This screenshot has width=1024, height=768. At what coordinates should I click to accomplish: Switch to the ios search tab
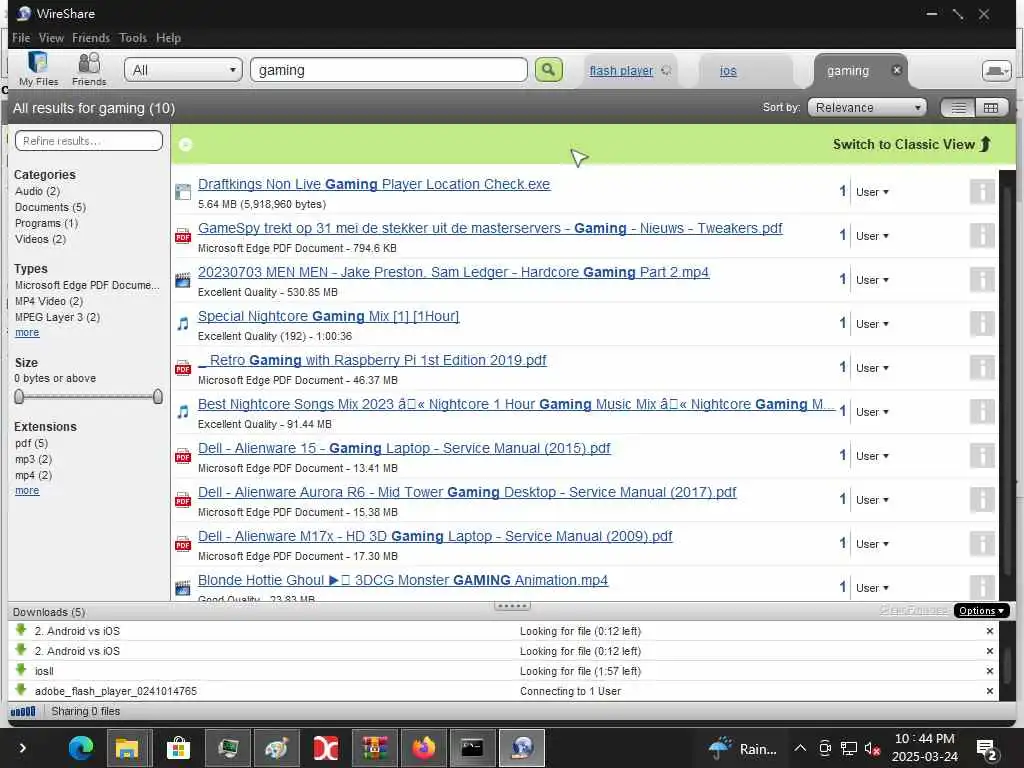point(728,71)
